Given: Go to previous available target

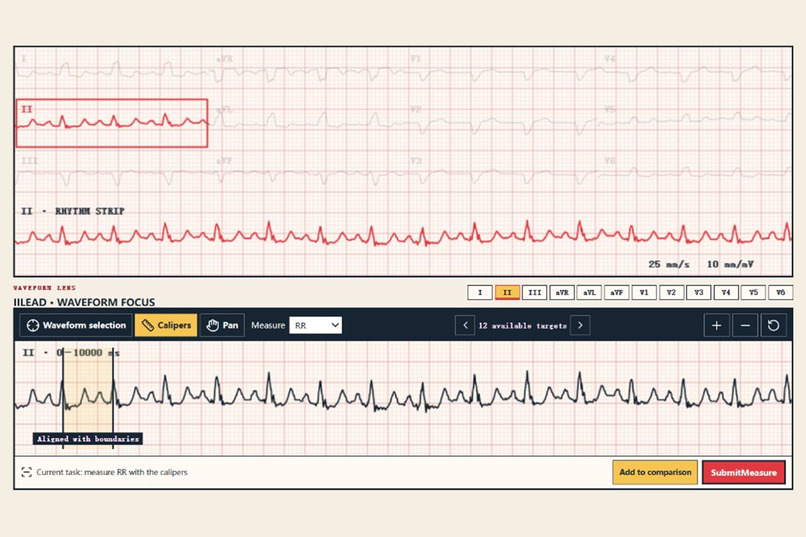Looking at the screenshot, I should (x=465, y=325).
